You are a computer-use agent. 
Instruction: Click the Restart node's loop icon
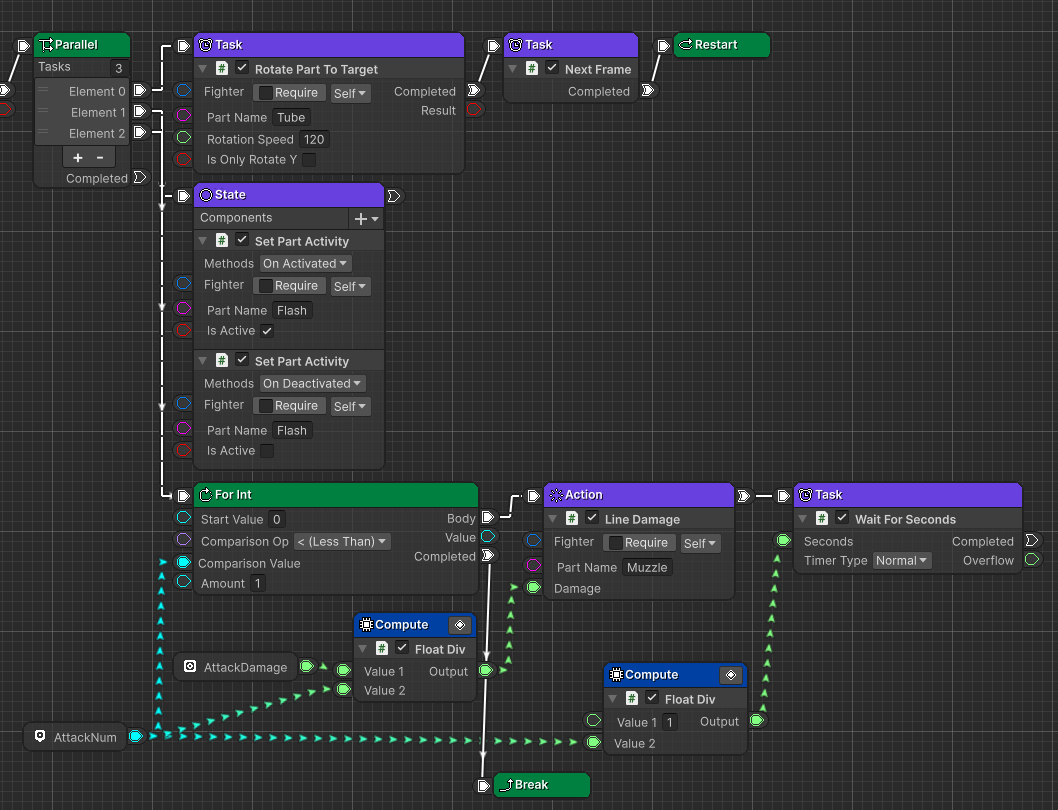click(x=685, y=45)
